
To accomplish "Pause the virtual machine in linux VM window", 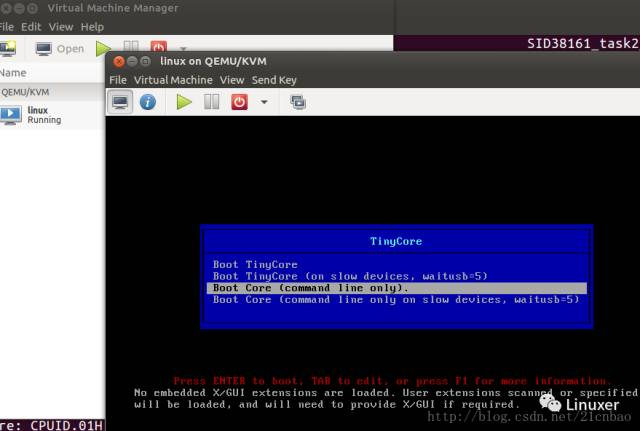I will (x=211, y=102).
